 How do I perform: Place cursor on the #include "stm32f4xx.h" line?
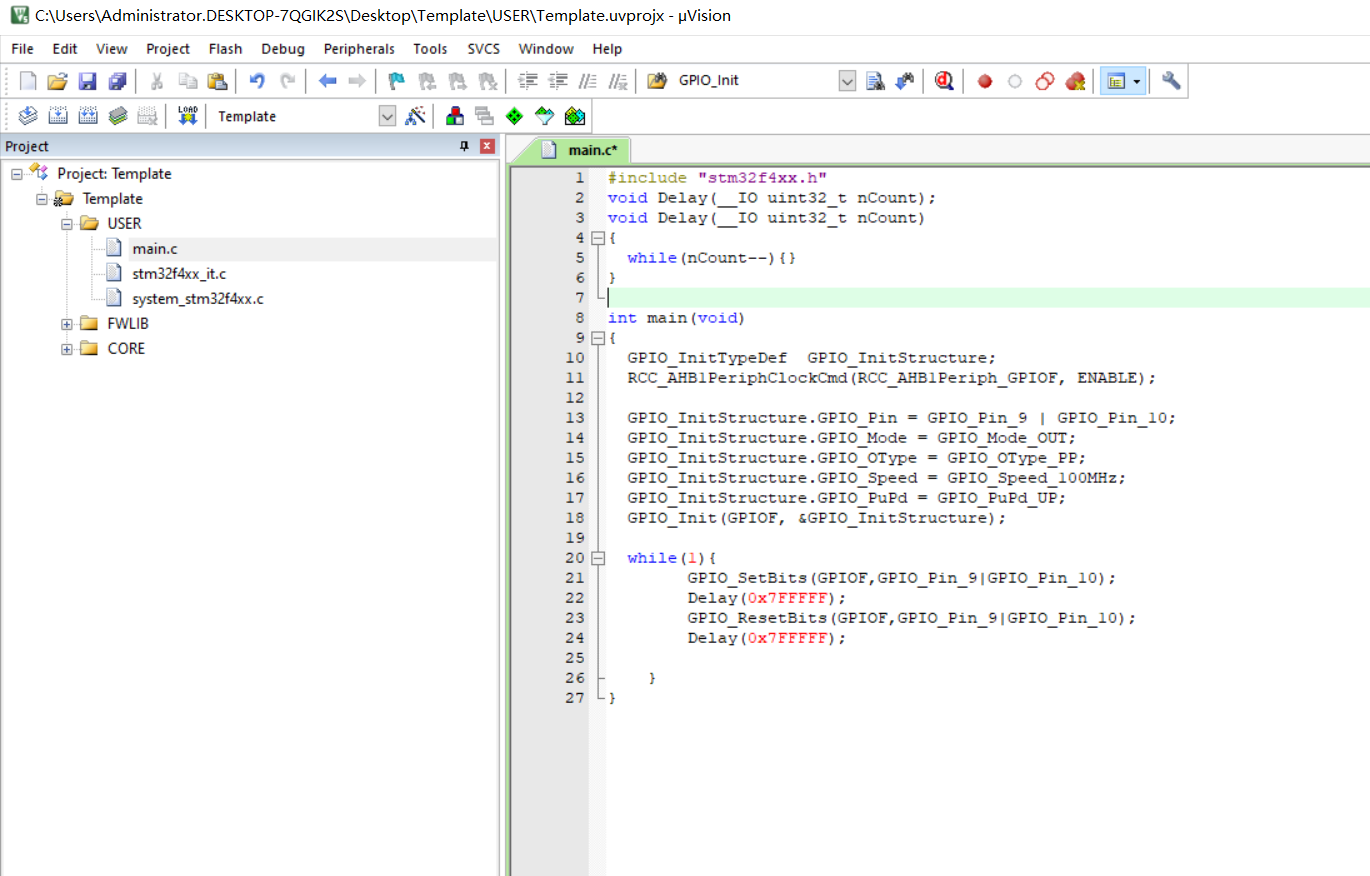[717, 178]
